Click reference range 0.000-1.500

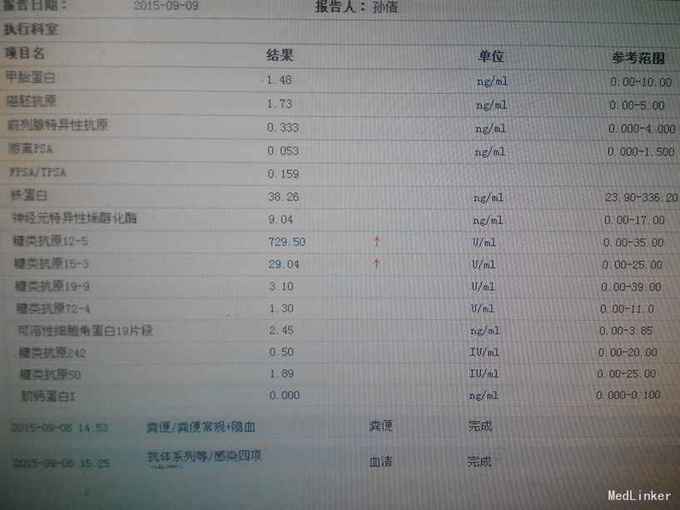[641, 151]
